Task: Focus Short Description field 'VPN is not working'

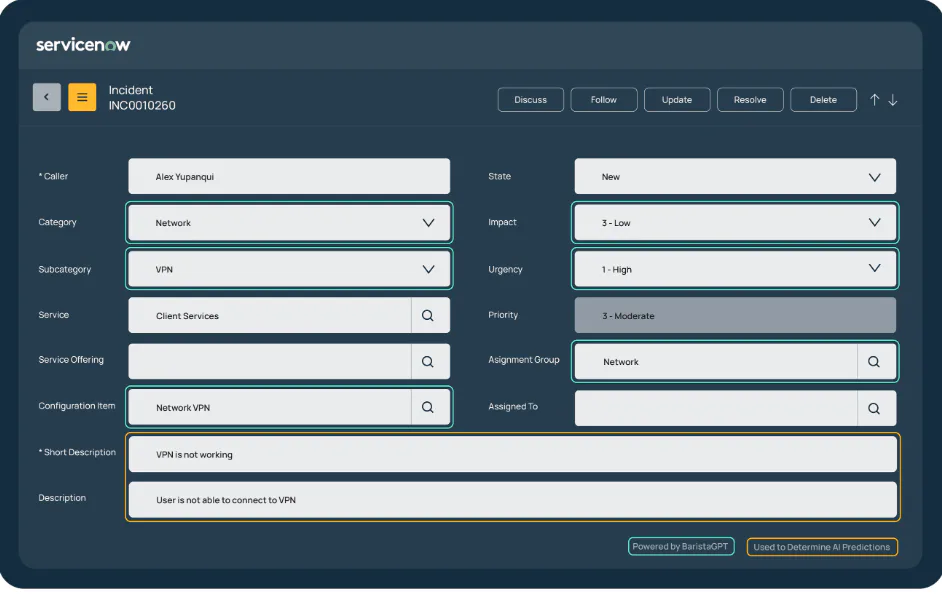Action: tap(512, 454)
